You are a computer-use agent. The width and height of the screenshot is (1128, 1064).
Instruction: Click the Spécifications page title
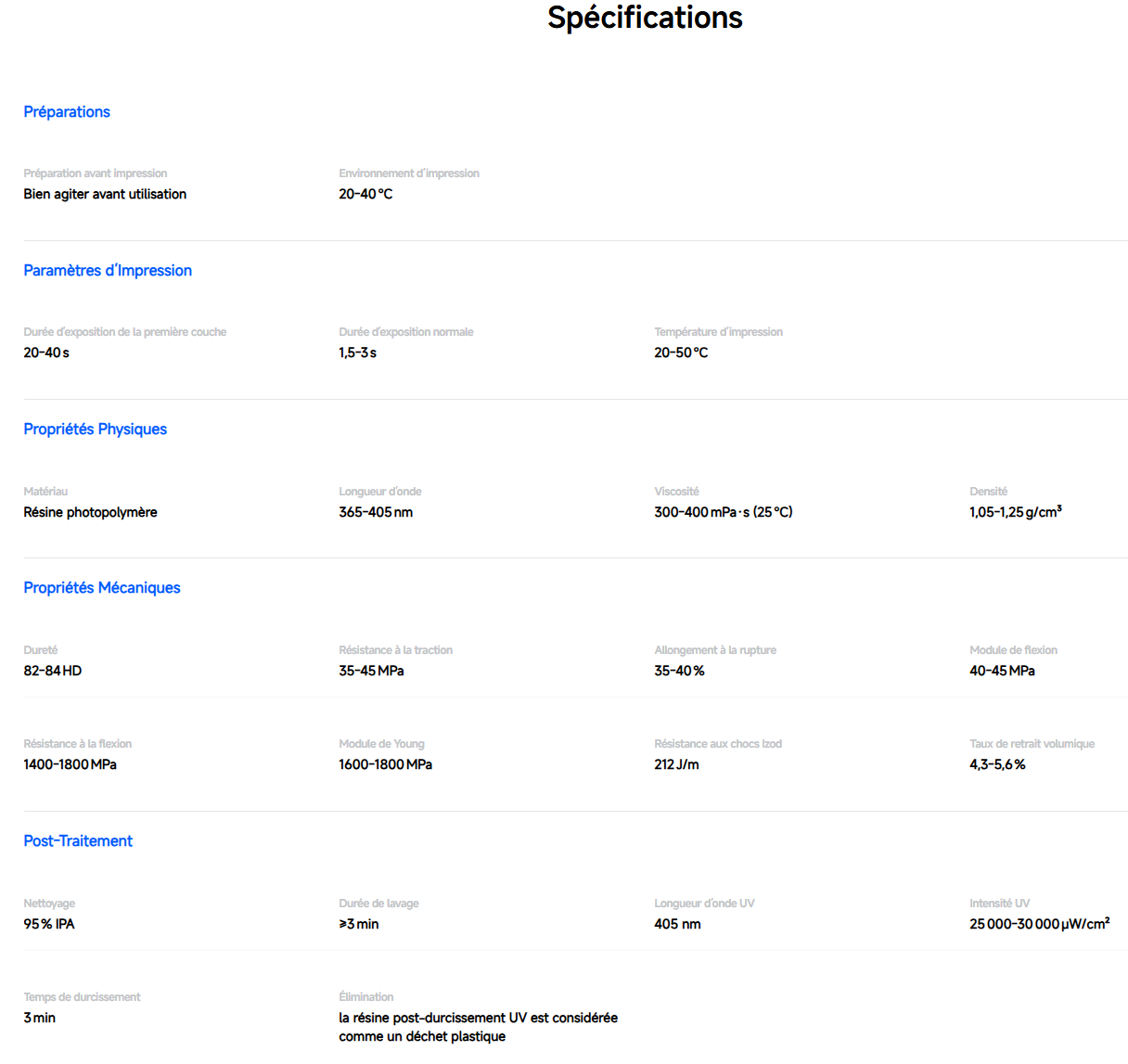coord(645,18)
